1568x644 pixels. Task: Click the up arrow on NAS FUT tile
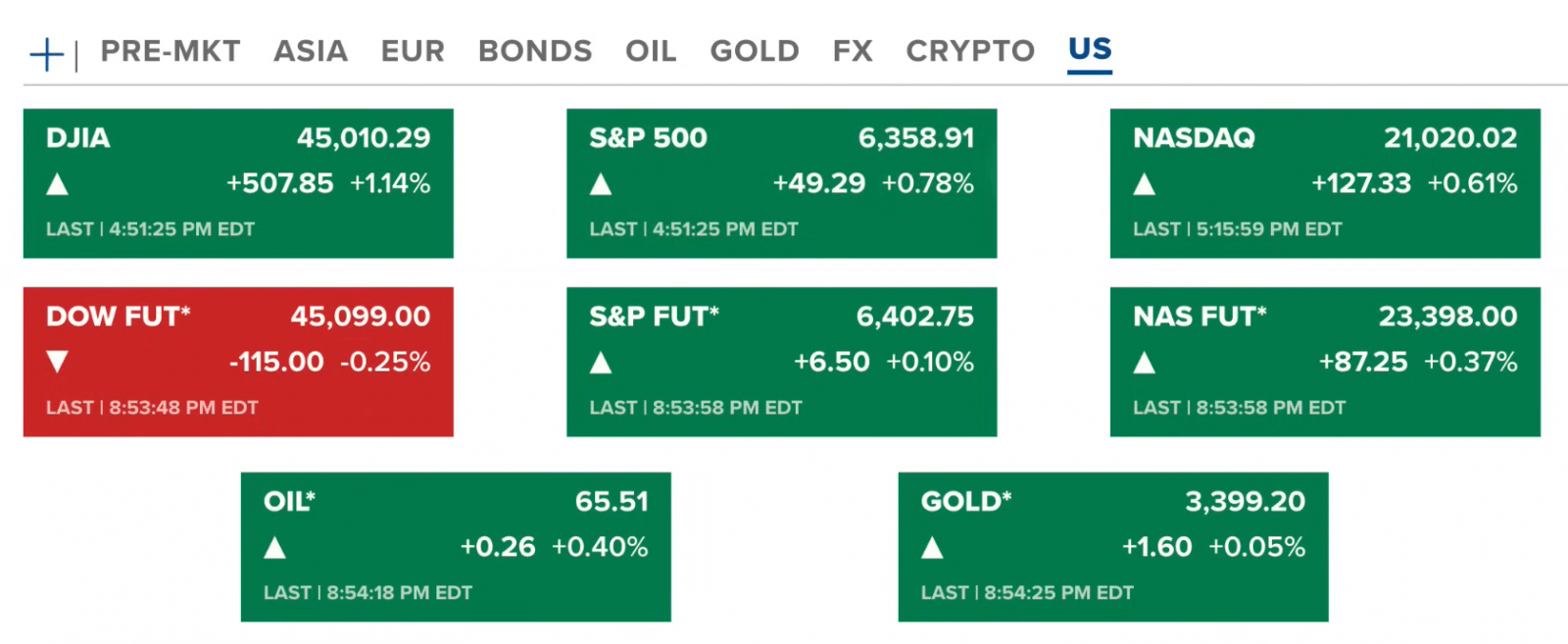(1145, 362)
